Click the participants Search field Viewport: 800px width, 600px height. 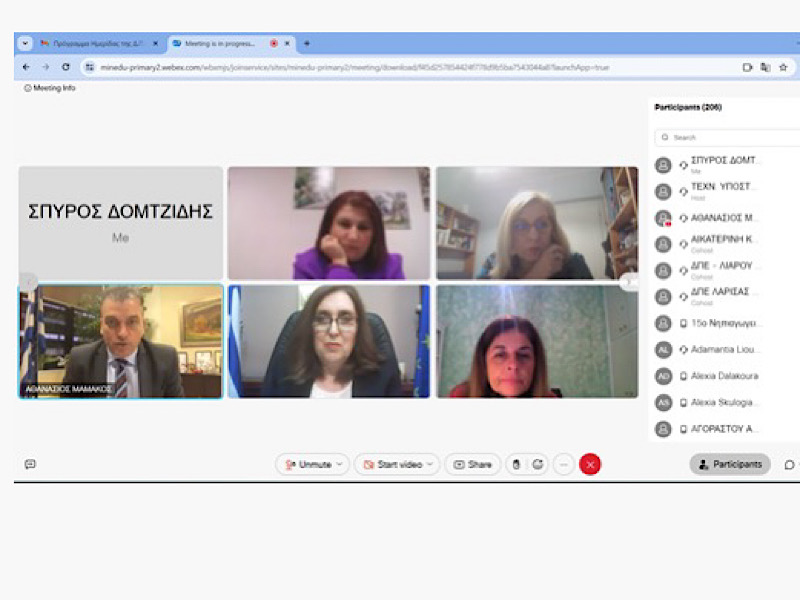730,137
